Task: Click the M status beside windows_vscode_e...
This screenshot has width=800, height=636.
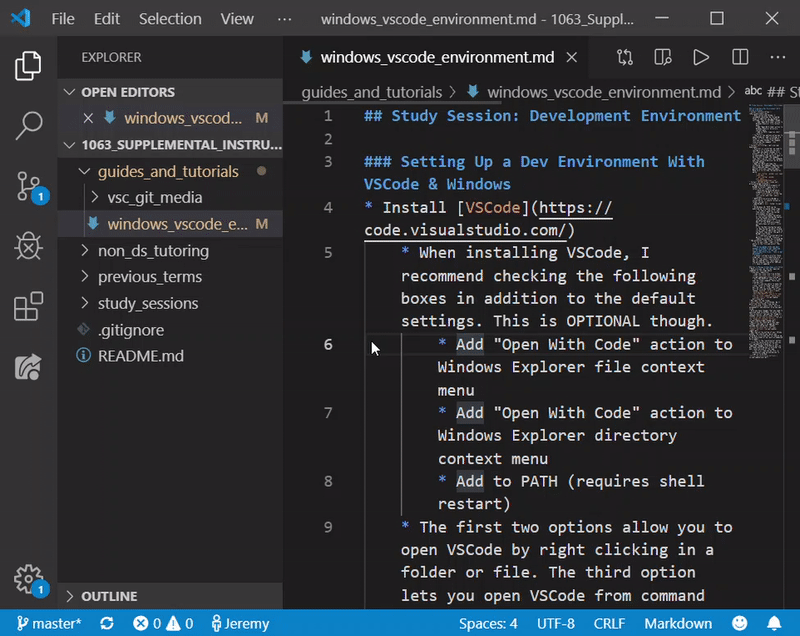Action: pyautogui.click(x=262, y=224)
